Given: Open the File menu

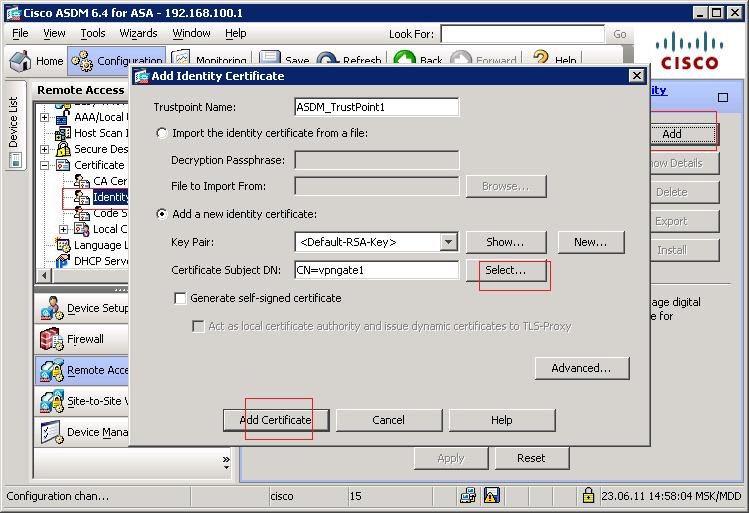Looking at the screenshot, I should 20,33.
